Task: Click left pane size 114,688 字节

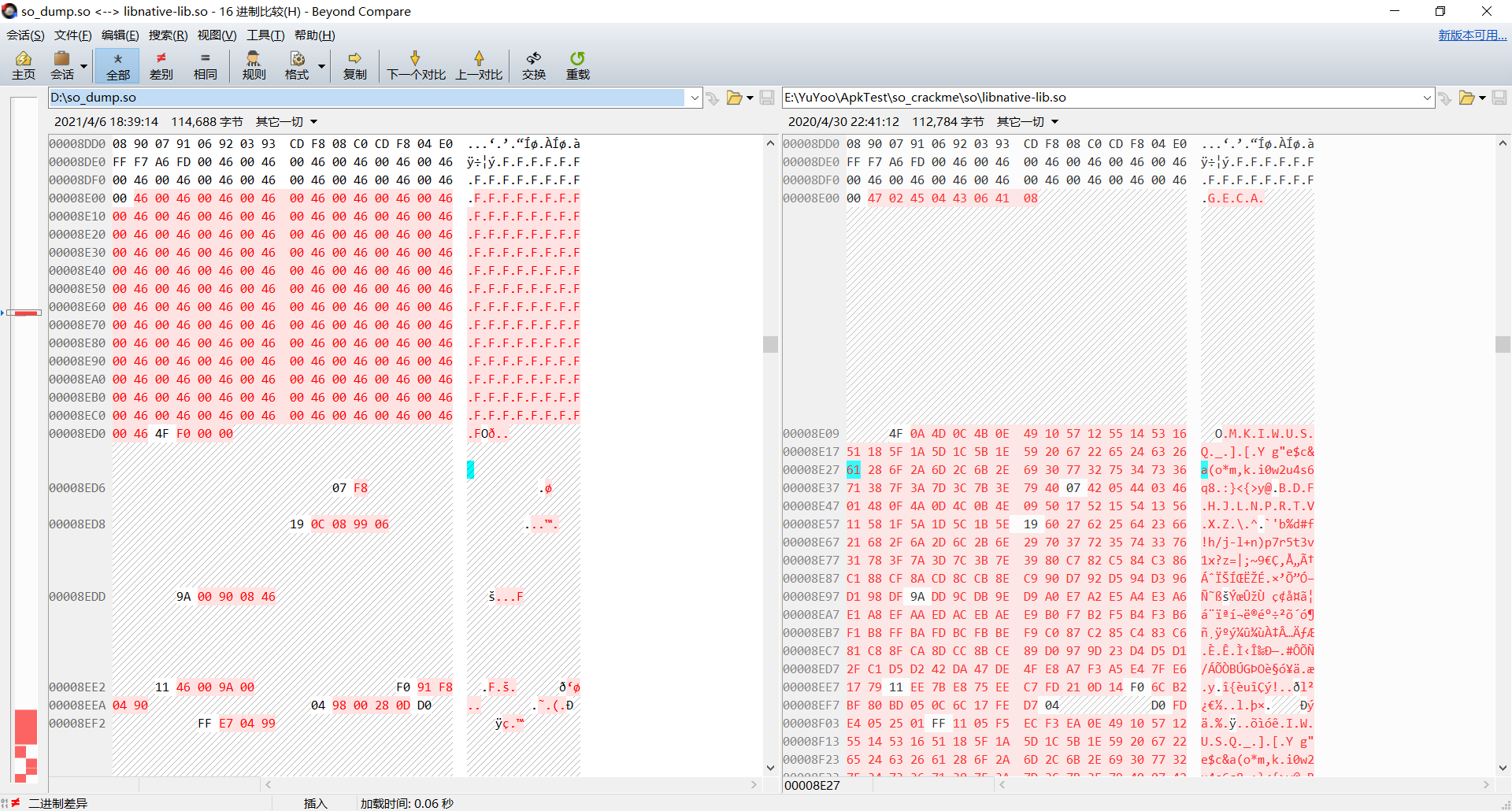Action: [207, 122]
